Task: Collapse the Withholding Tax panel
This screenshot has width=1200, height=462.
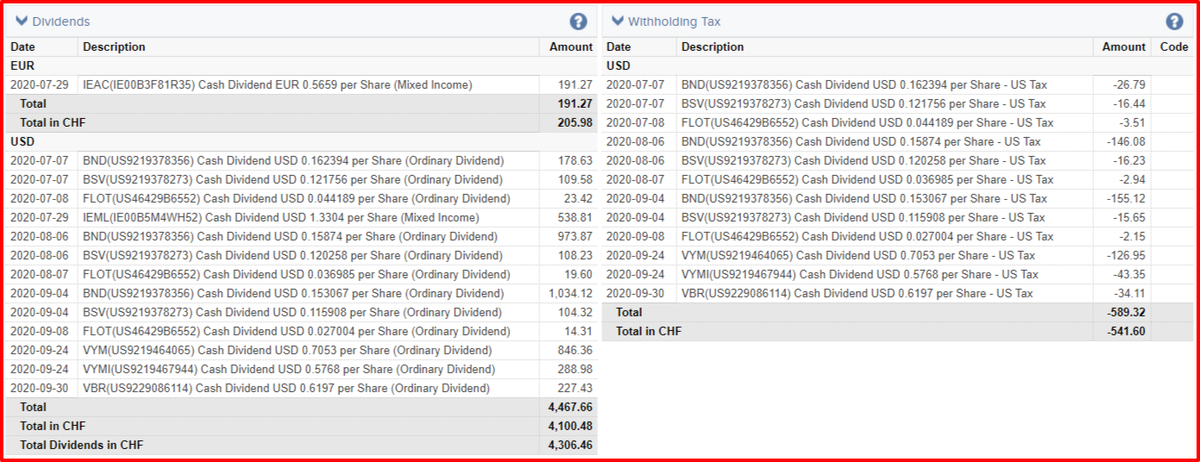Action: [617, 21]
